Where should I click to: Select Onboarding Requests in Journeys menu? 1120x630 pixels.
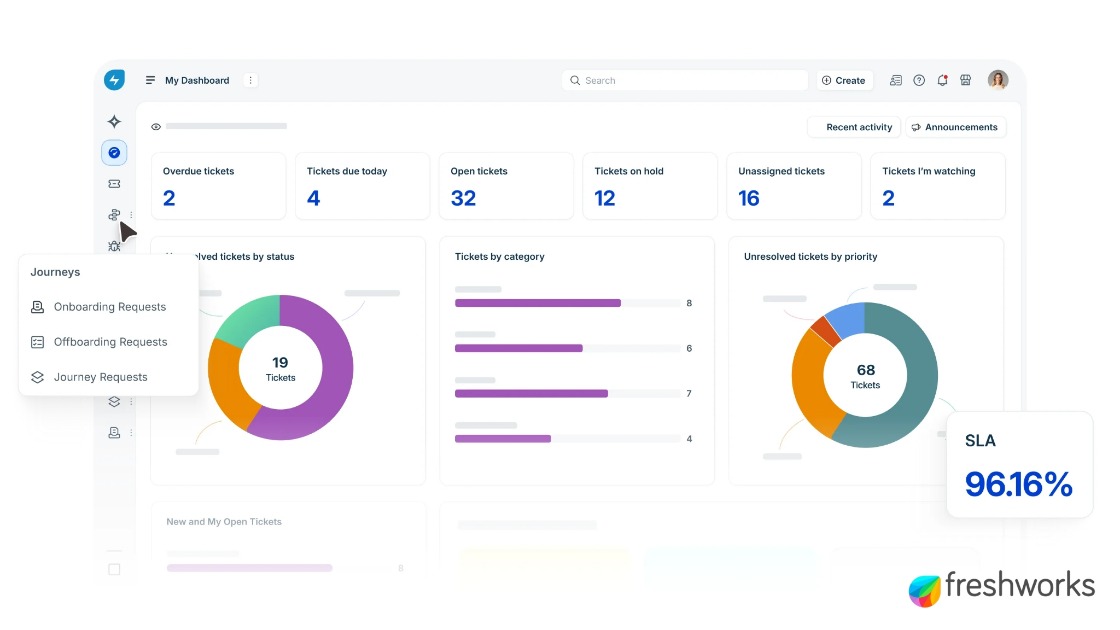pyautogui.click(x=109, y=306)
